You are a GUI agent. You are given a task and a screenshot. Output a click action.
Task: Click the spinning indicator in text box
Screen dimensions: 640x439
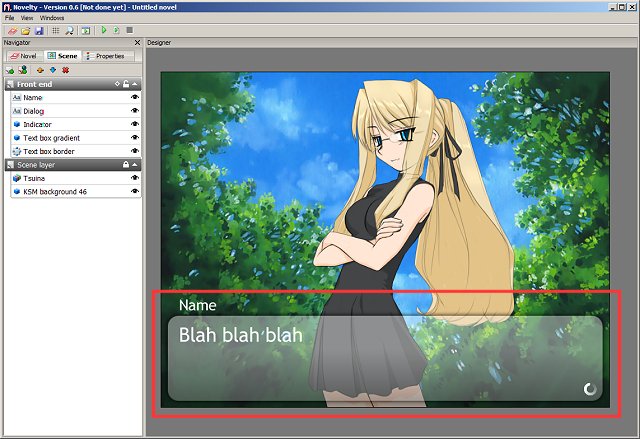(x=590, y=389)
